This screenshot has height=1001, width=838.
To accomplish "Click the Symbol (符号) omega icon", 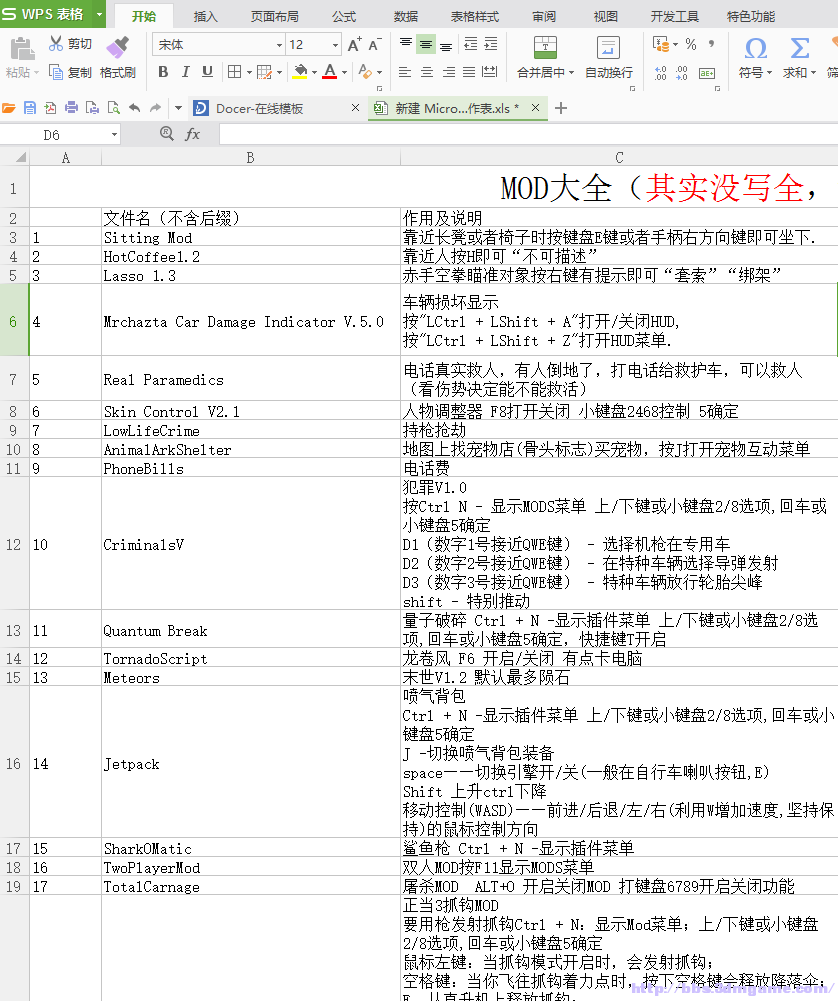I will coord(756,48).
